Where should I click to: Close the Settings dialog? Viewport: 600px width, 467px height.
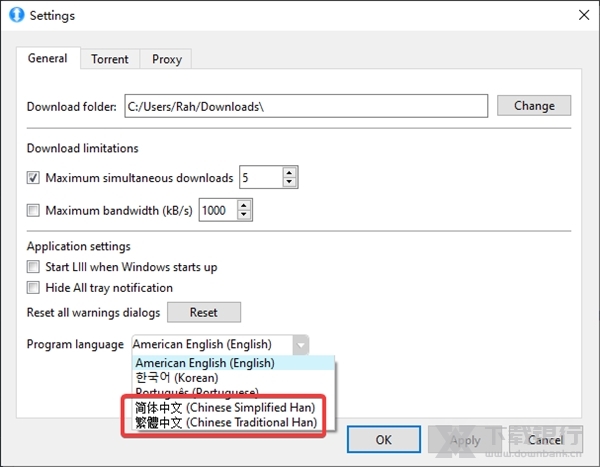584,15
